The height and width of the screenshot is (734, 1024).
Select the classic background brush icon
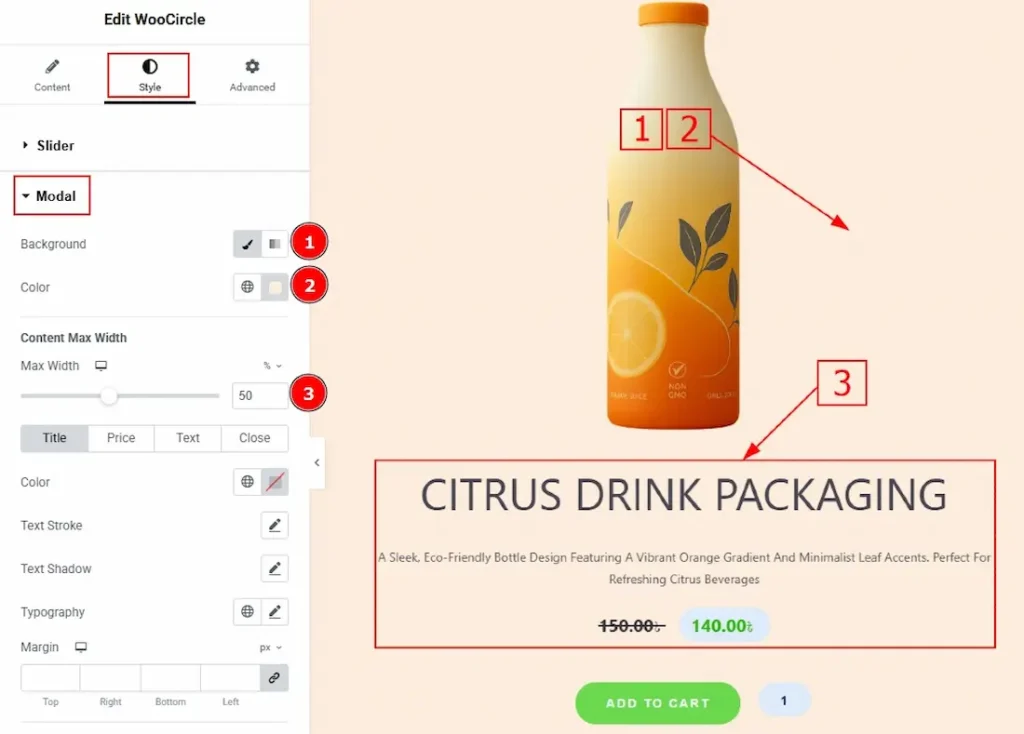tap(247, 244)
